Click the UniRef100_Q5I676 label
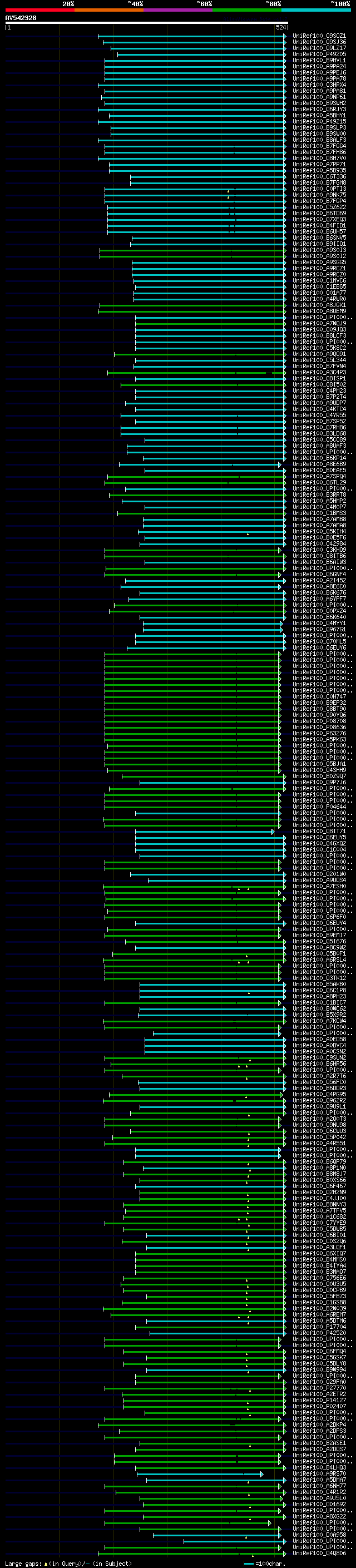This screenshot has height=1568, width=356. (319, 941)
